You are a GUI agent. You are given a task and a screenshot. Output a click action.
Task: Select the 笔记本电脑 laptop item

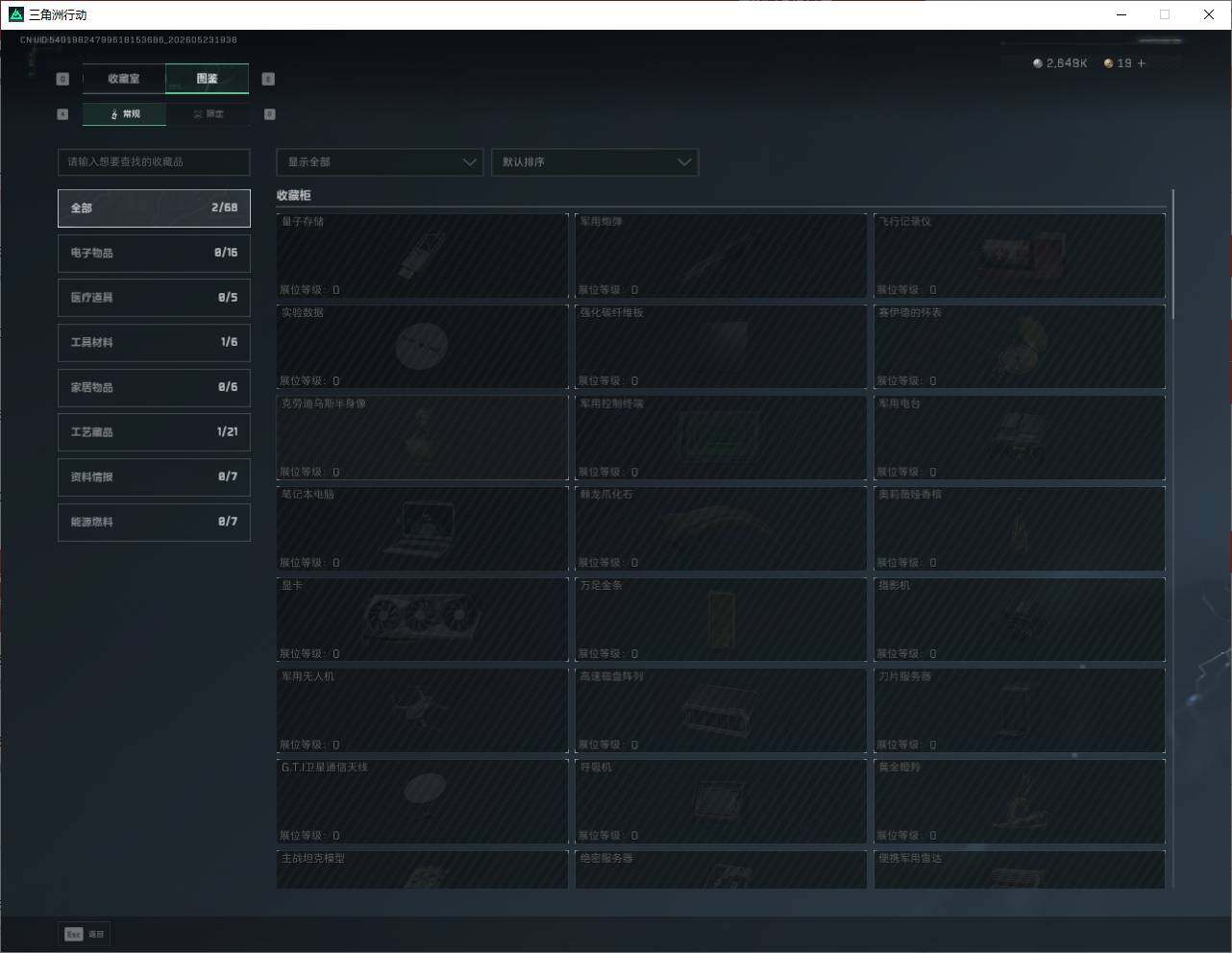tap(422, 528)
